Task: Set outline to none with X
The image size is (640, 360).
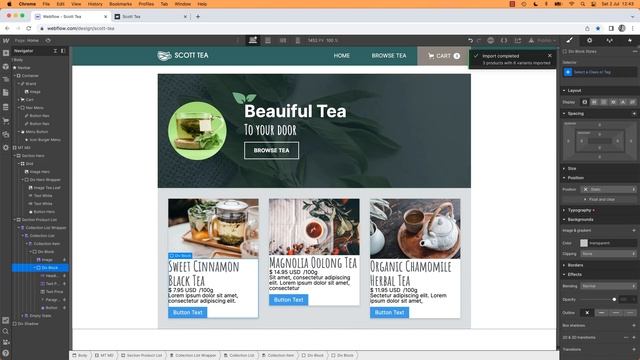Action: point(587,313)
